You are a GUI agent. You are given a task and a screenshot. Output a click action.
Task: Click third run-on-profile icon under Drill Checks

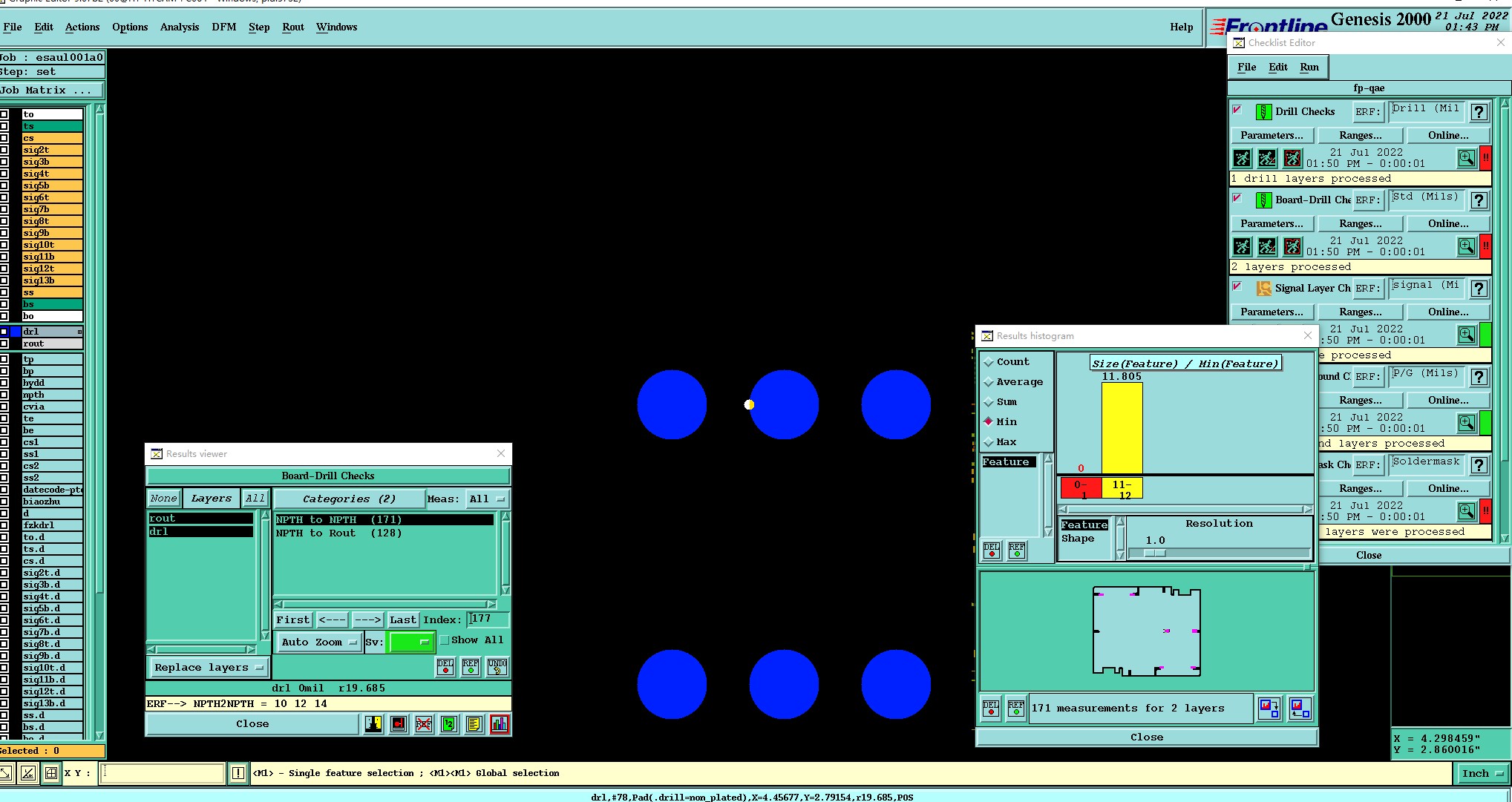[1292, 158]
